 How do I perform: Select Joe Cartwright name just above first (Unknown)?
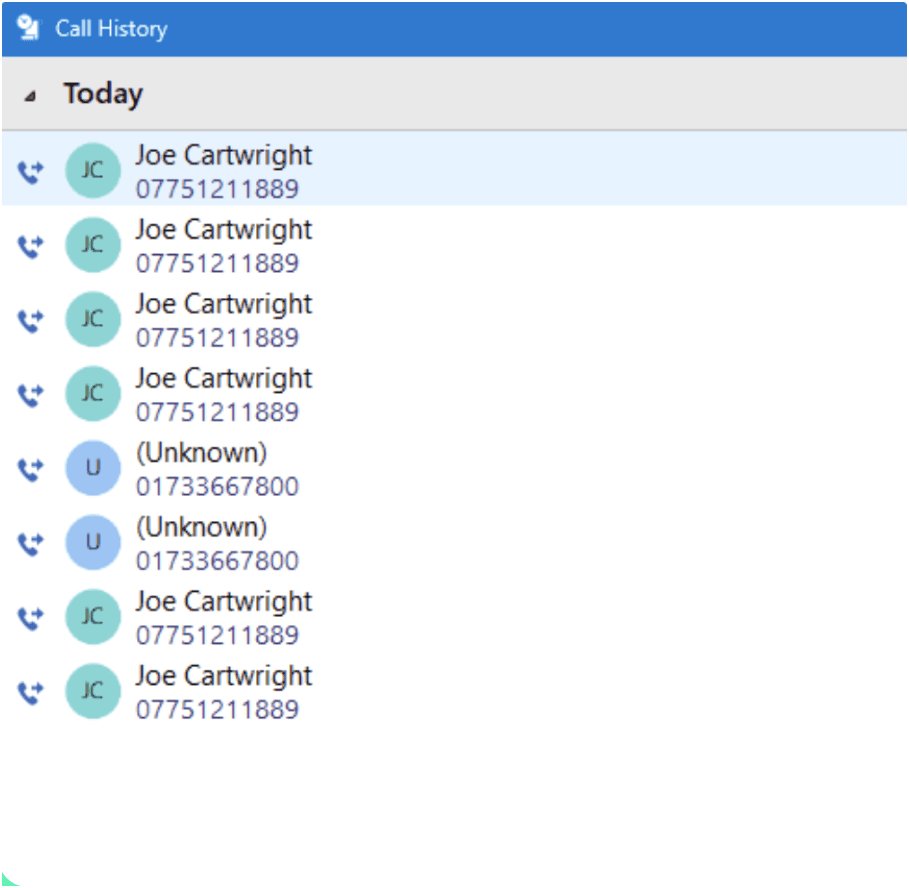pos(224,379)
